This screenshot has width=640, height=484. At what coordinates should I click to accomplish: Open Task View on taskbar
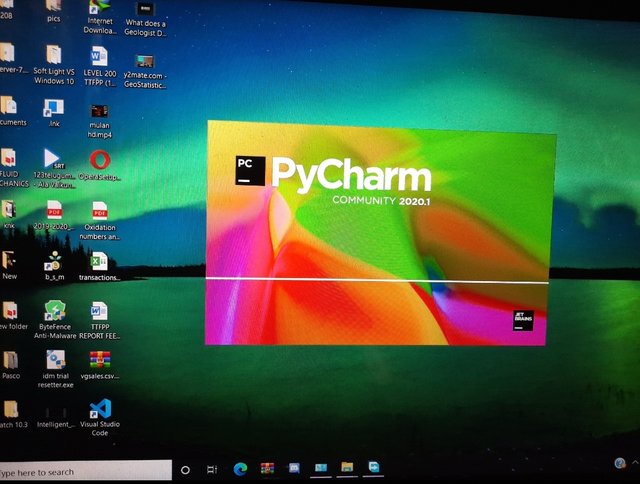(211, 469)
